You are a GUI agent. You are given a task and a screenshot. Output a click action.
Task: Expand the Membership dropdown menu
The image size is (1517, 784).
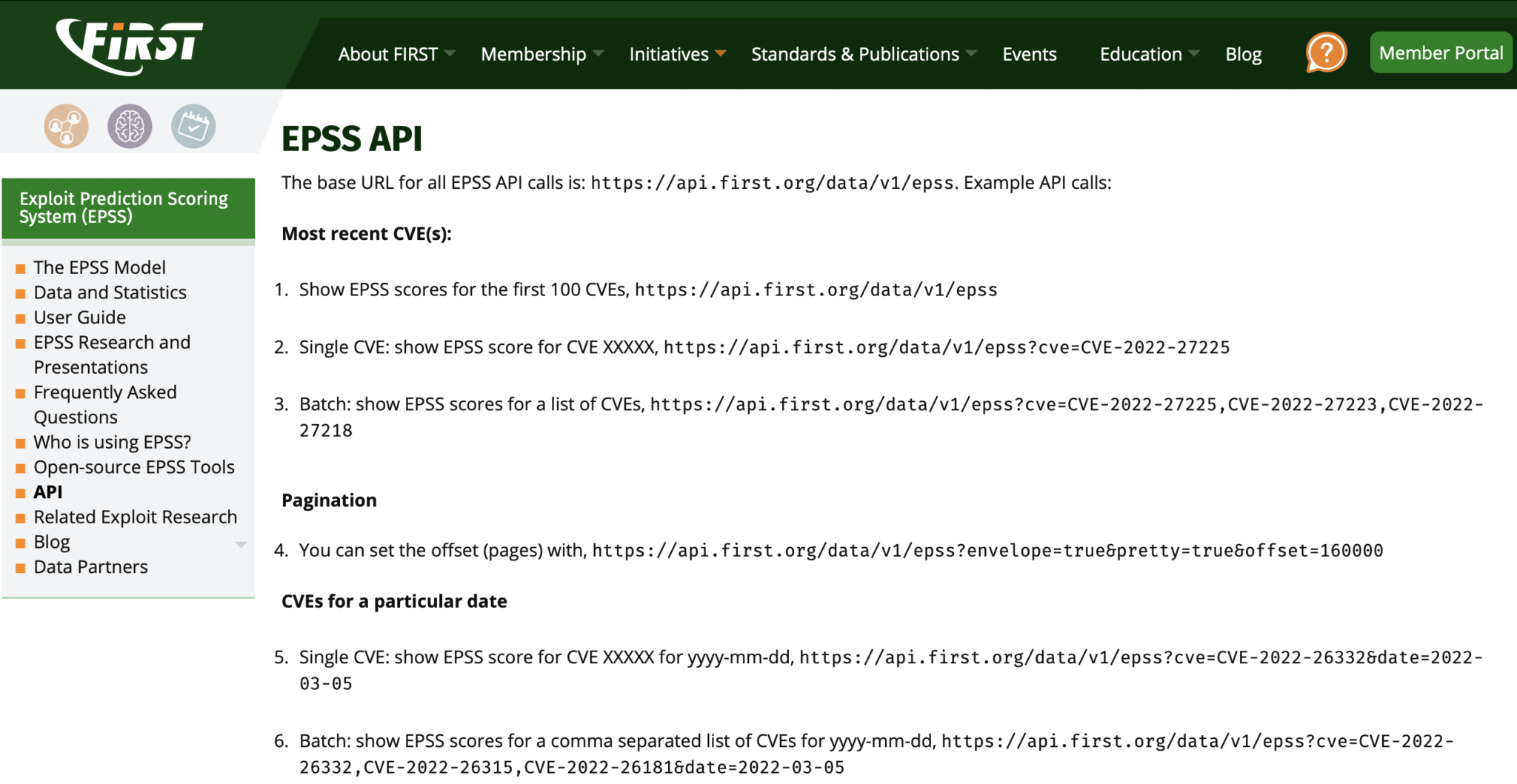pos(541,54)
